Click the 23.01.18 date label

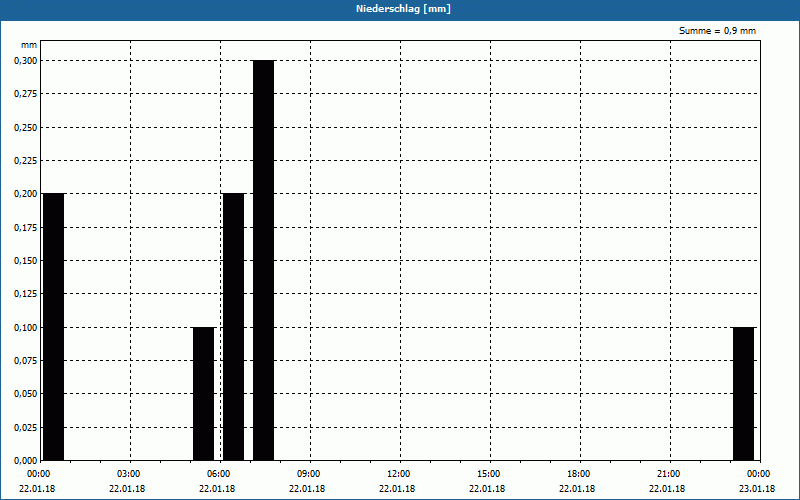(x=757, y=489)
